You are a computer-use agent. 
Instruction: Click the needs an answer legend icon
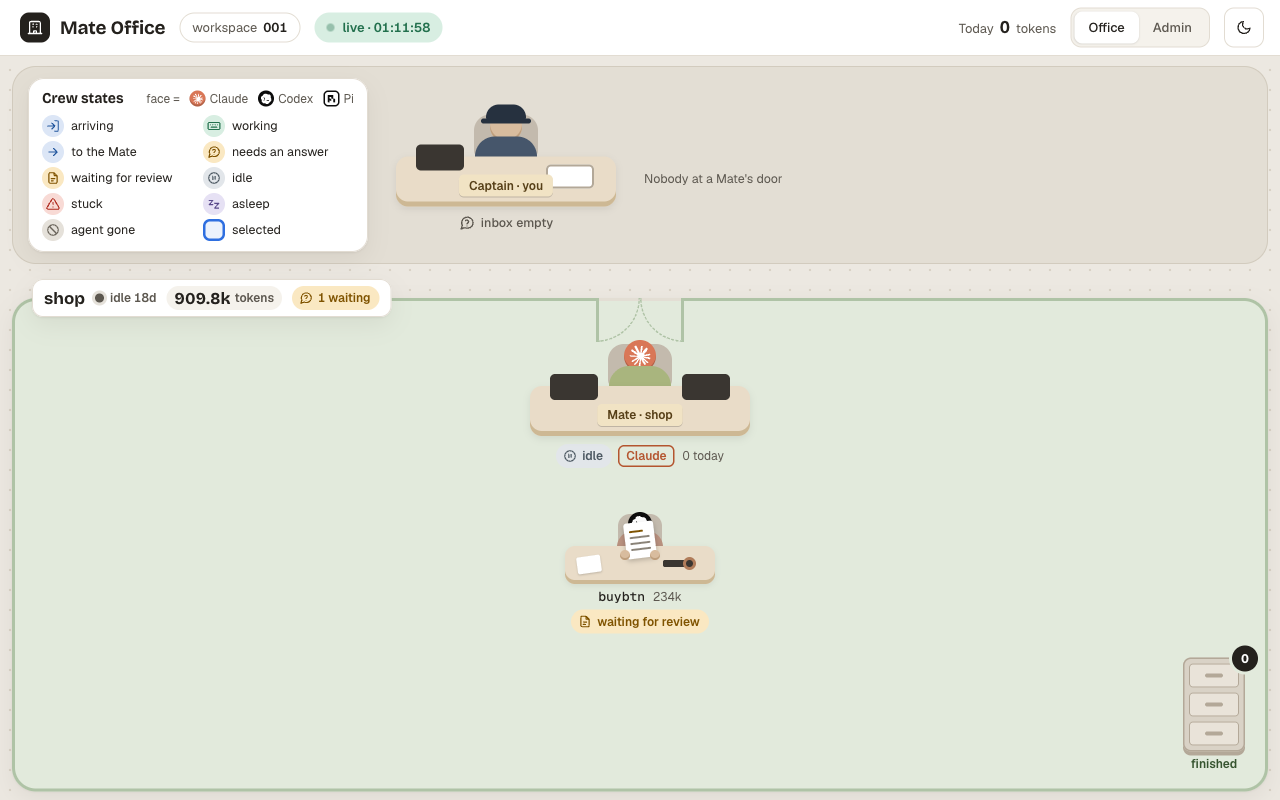coord(214,152)
